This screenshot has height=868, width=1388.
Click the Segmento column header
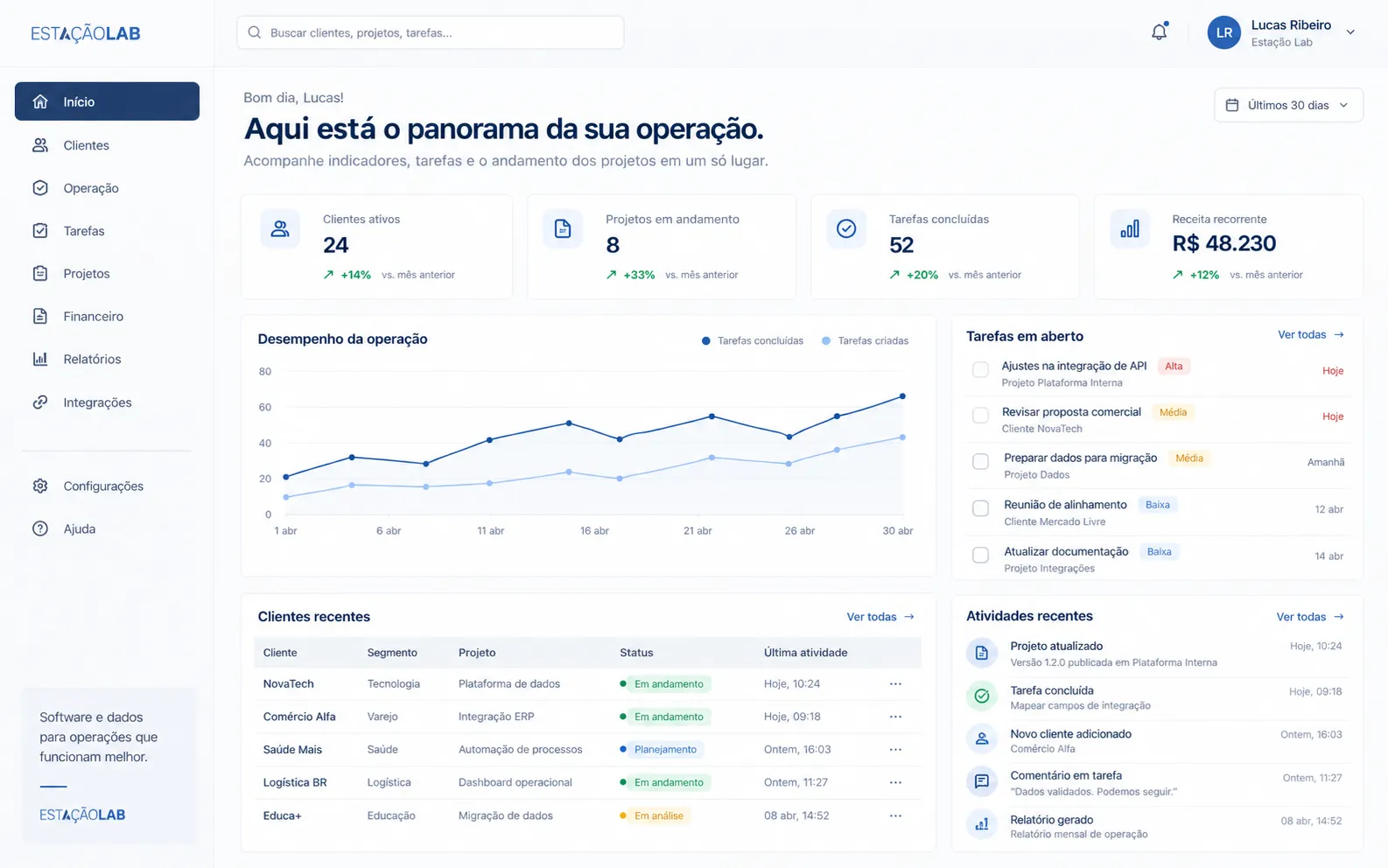click(392, 653)
